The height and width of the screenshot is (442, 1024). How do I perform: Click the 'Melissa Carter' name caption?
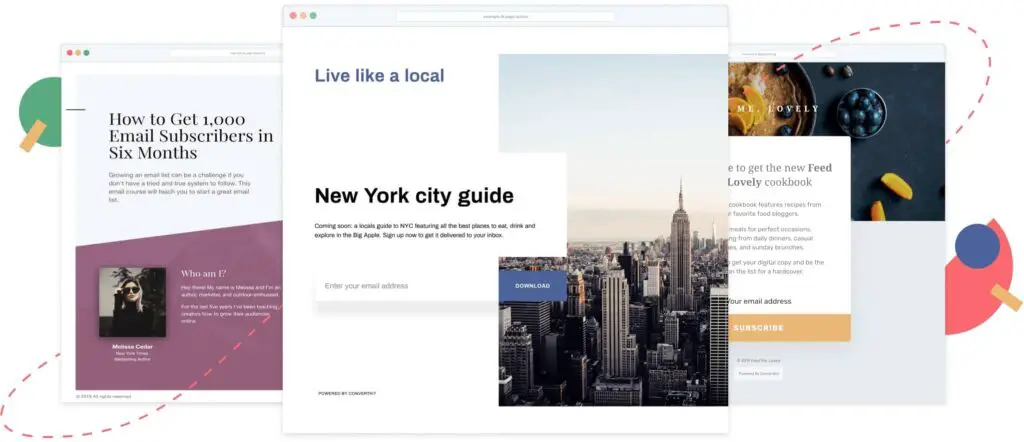coord(133,347)
